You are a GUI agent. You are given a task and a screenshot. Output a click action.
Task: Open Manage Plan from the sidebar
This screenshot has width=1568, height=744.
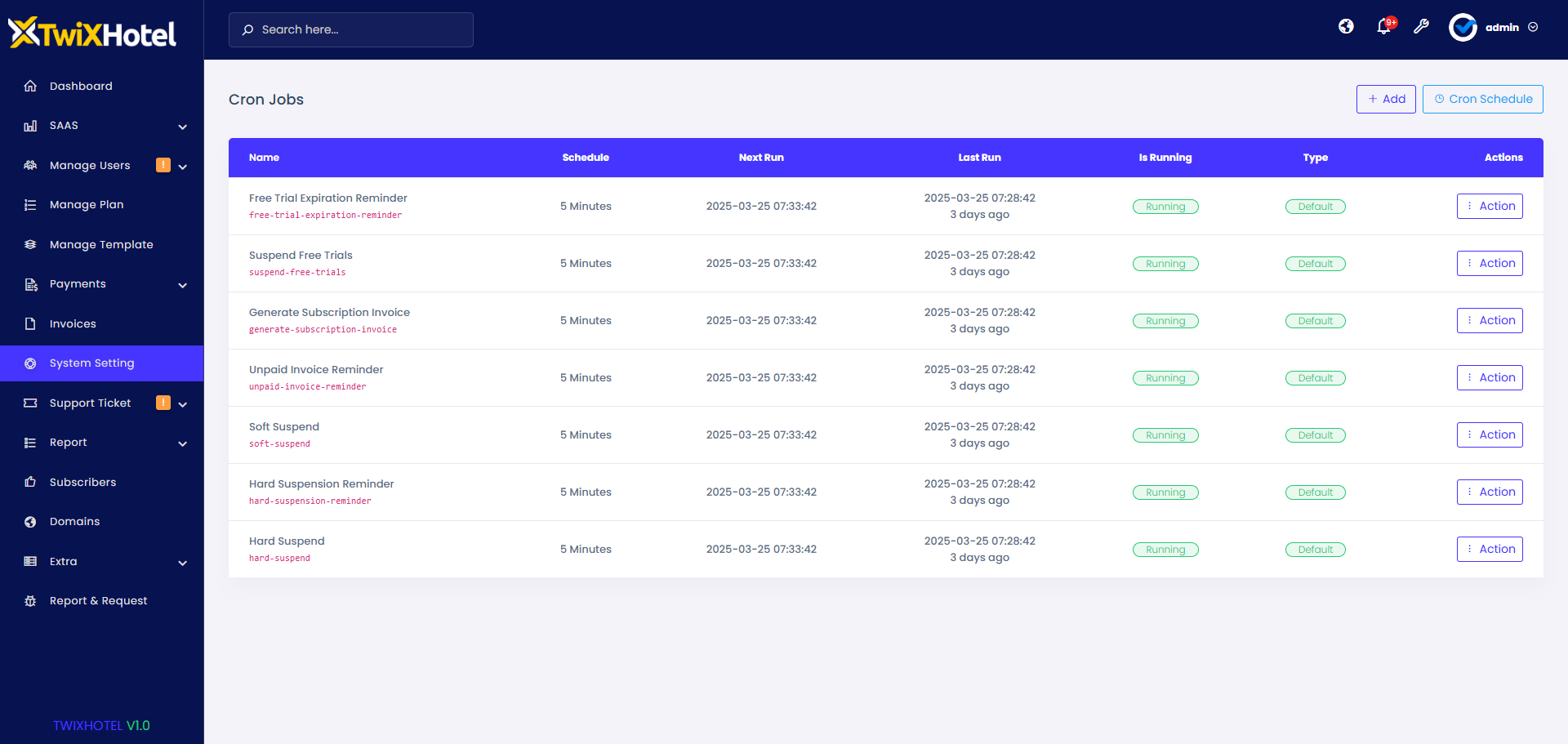tap(87, 204)
